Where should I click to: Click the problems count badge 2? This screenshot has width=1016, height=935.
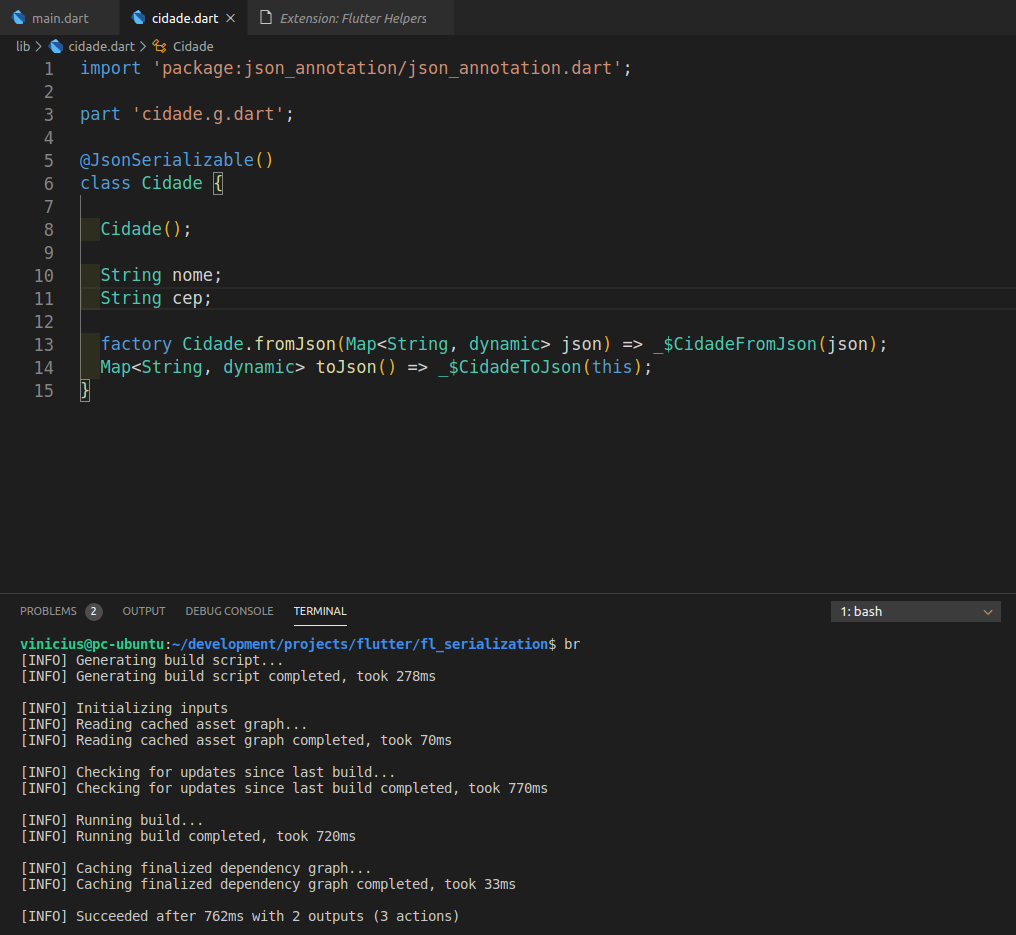tap(94, 612)
